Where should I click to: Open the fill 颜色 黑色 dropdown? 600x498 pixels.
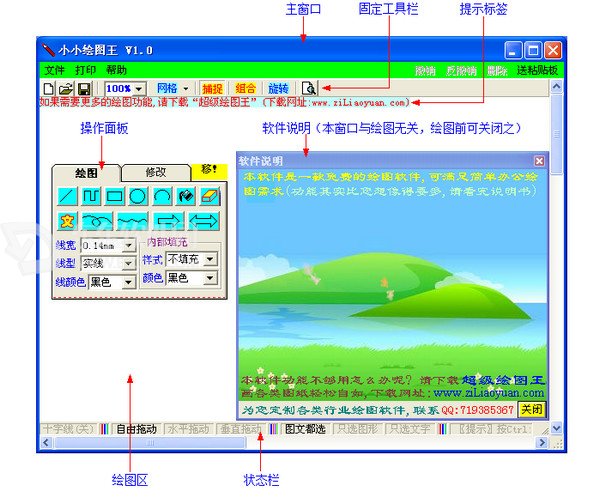(210, 278)
